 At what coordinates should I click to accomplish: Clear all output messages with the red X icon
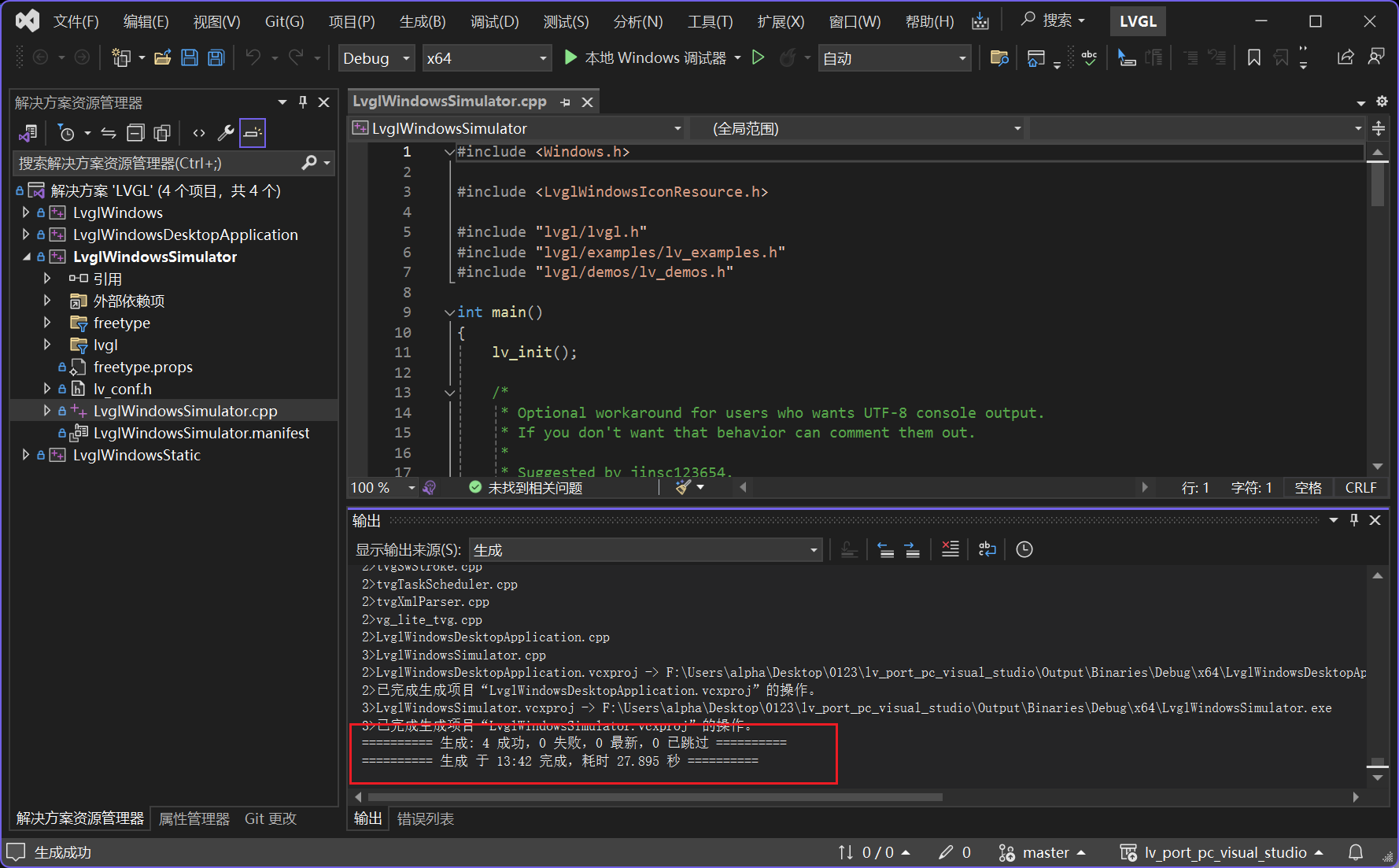coord(950,549)
